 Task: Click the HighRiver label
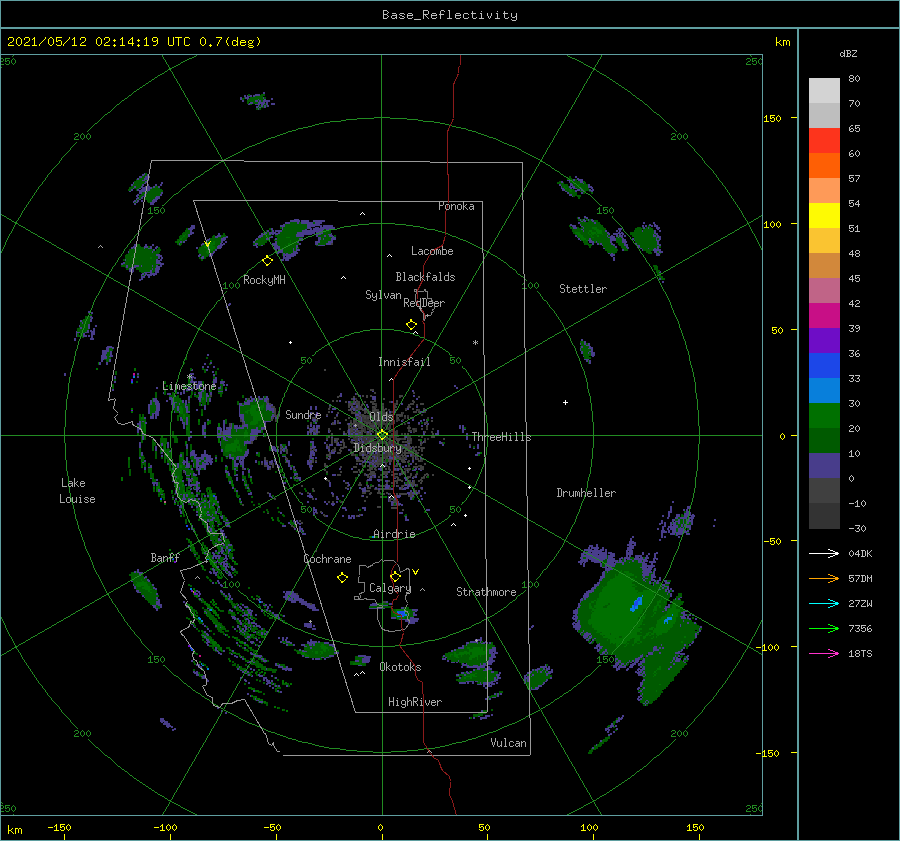pos(415,702)
